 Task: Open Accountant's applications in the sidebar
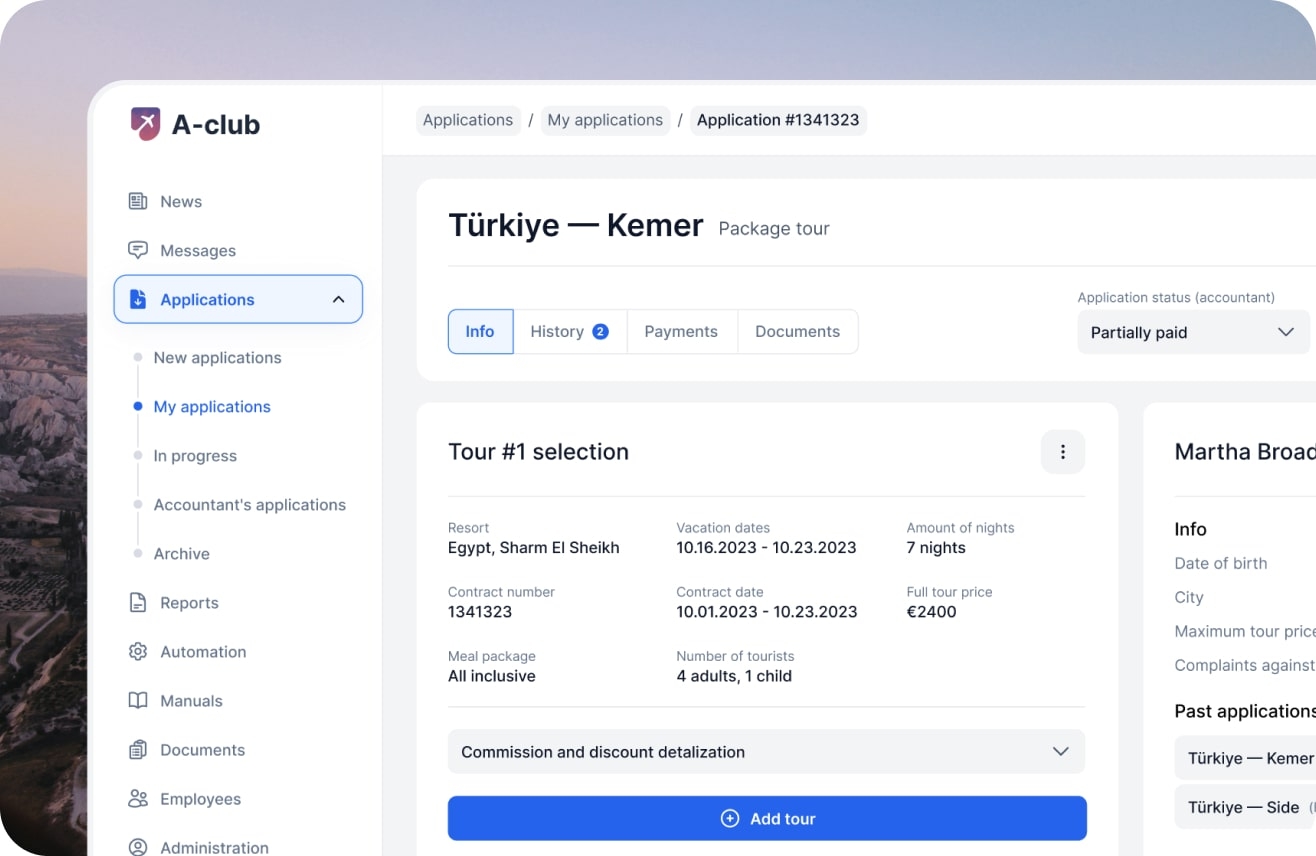[249, 505]
